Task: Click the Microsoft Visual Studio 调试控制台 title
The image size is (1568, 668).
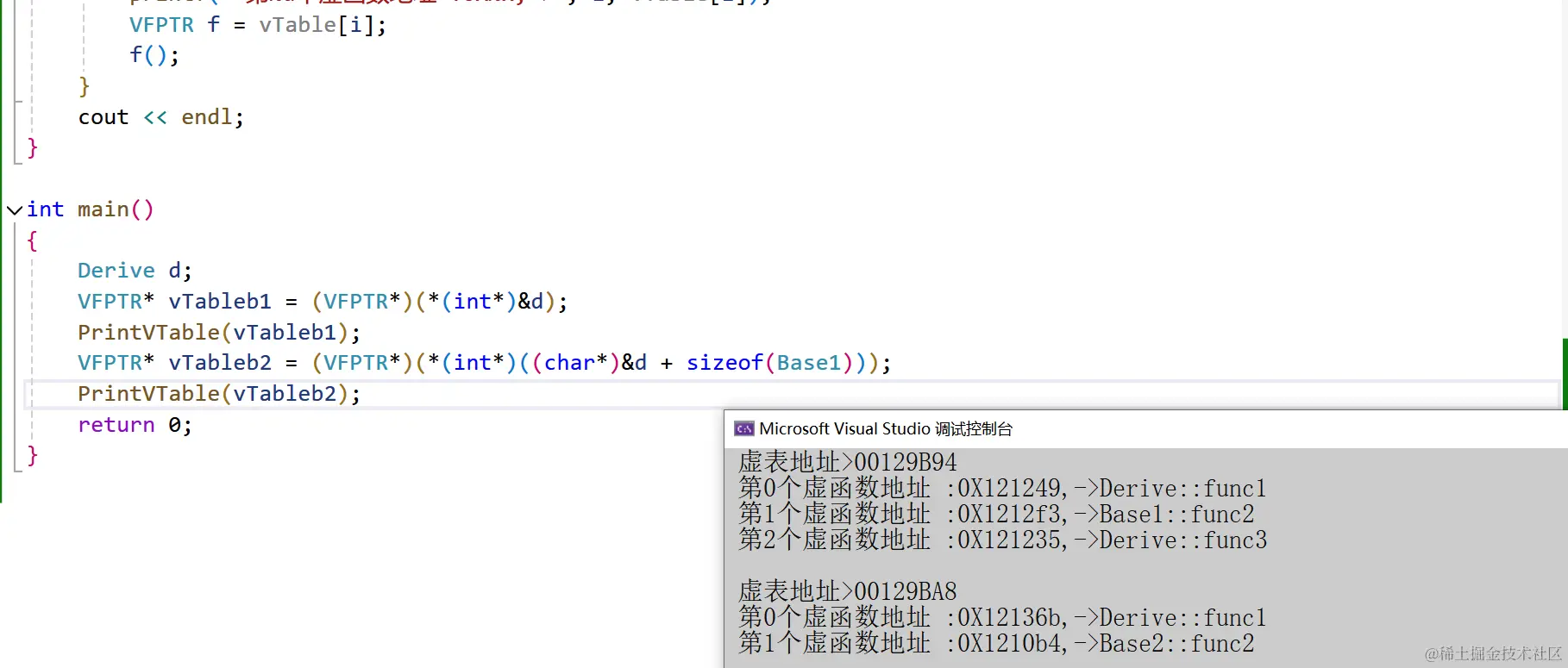Action: click(x=886, y=428)
